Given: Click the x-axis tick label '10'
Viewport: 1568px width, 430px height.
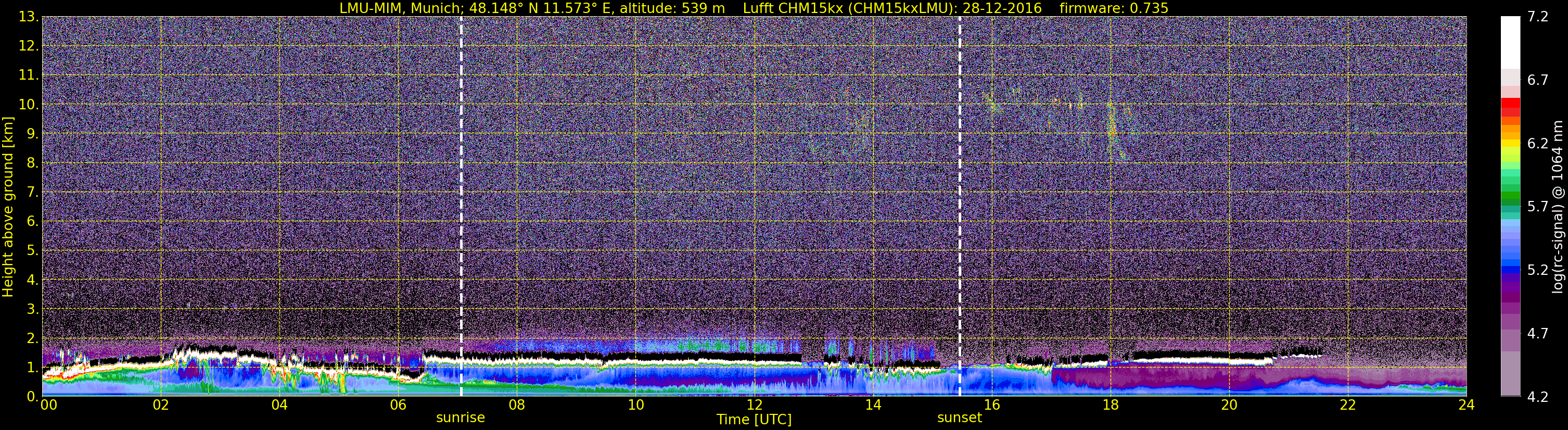Looking at the screenshot, I should pos(635,405).
